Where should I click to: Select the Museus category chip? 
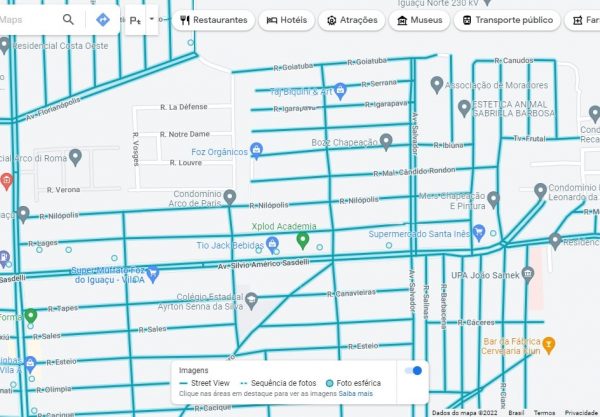coord(417,19)
